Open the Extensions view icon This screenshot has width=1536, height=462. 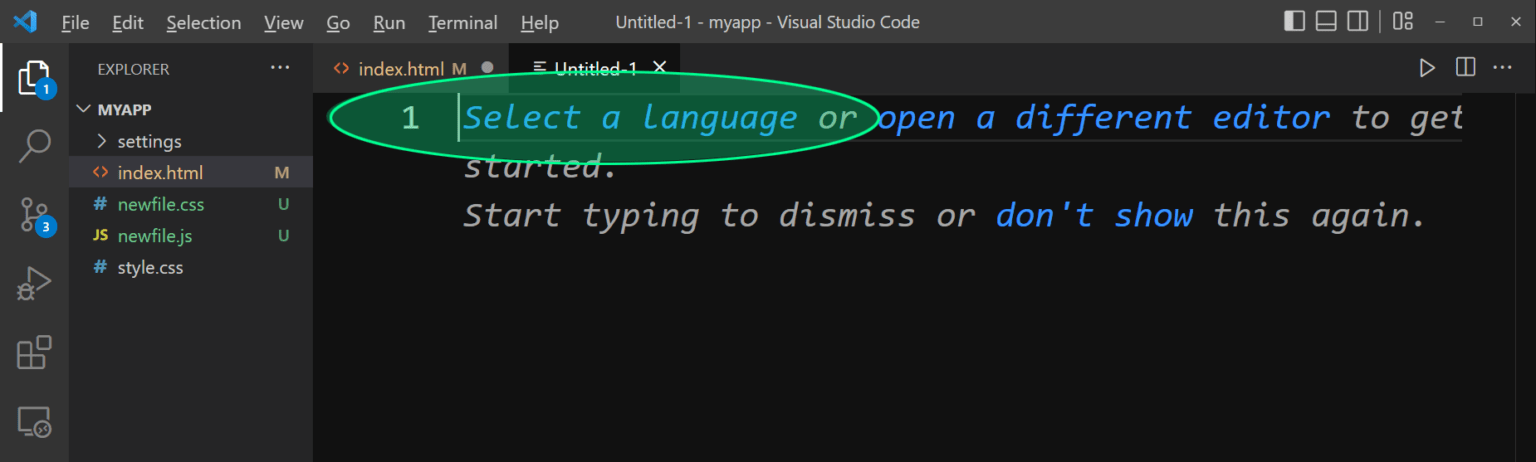click(x=34, y=353)
